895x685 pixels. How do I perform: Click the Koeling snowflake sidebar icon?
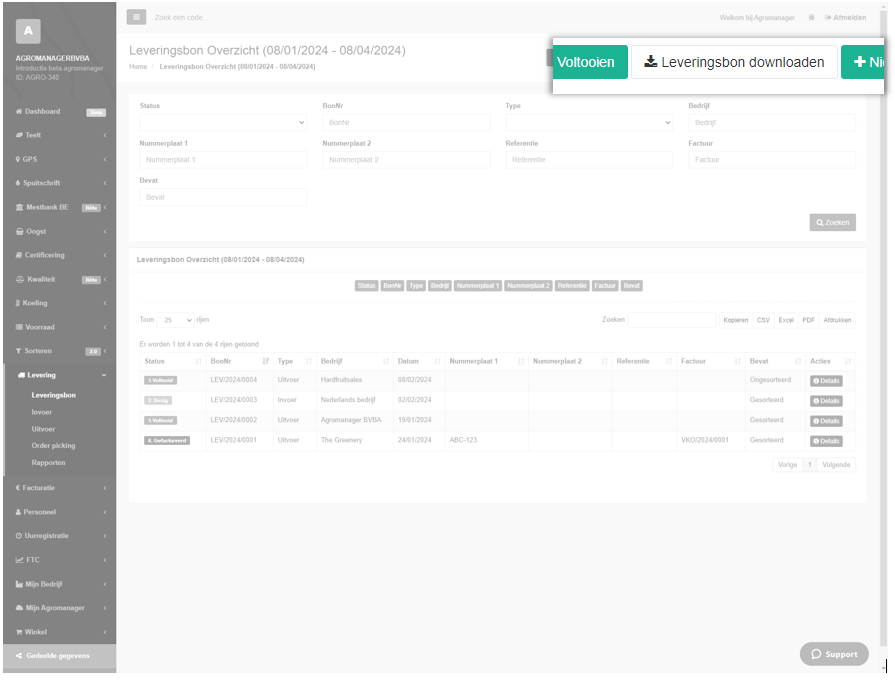click(20, 303)
